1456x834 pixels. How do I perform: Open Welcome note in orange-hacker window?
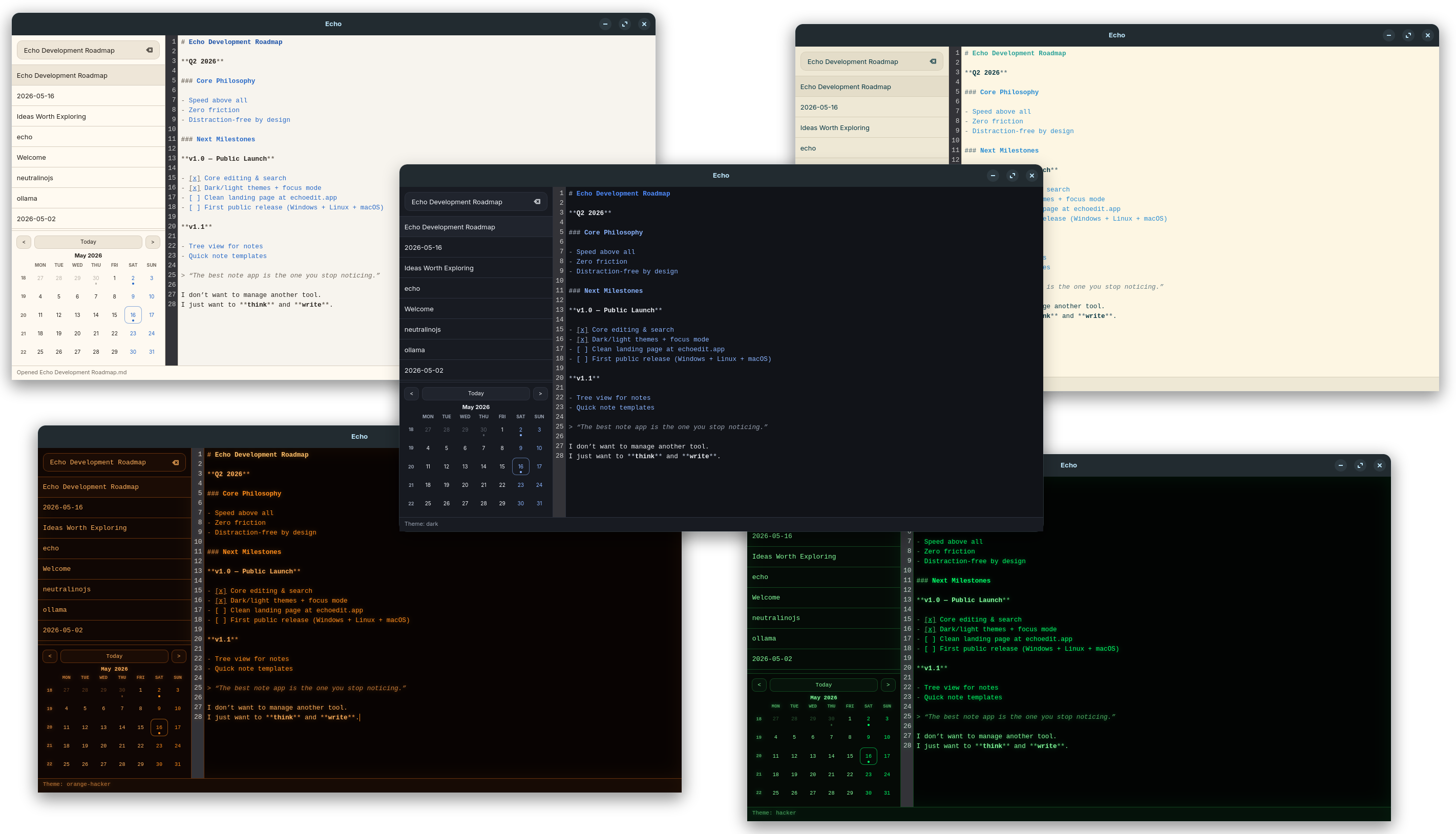click(114, 569)
